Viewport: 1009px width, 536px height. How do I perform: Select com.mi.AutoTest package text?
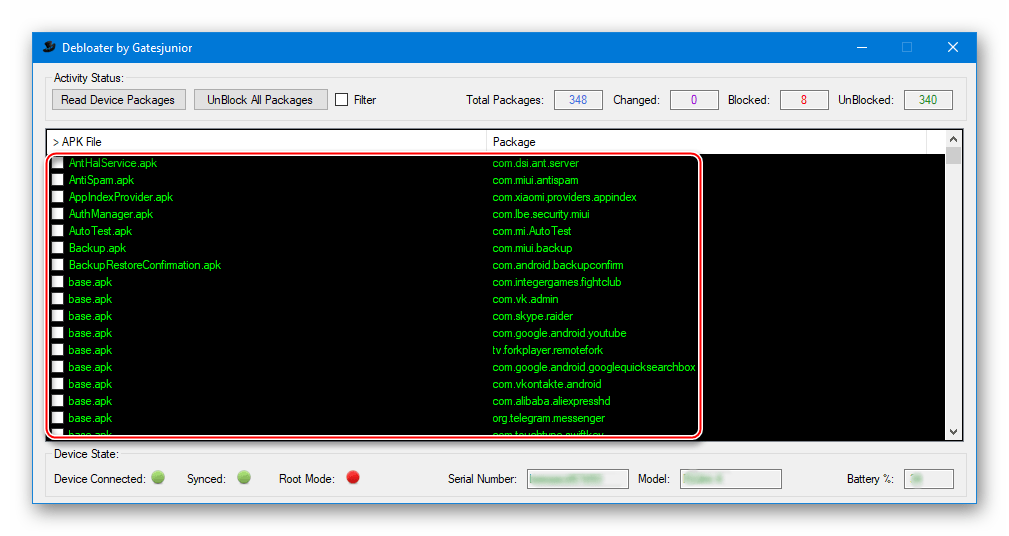(x=532, y=231)
